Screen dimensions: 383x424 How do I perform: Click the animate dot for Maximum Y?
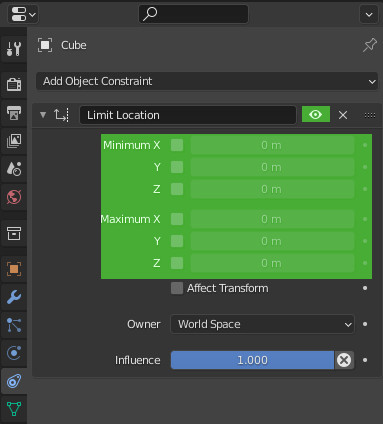(365, 241)
